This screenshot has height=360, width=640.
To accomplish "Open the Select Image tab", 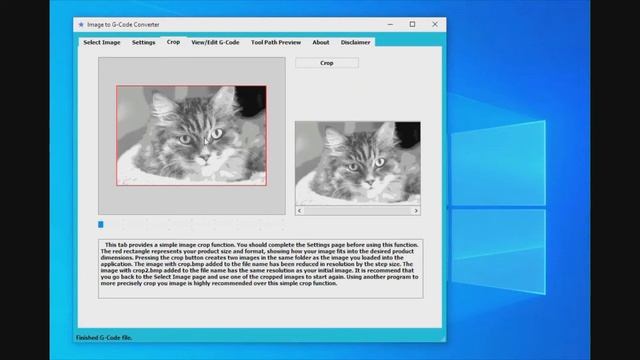I will pyautogui.click(x=102, y=42).
